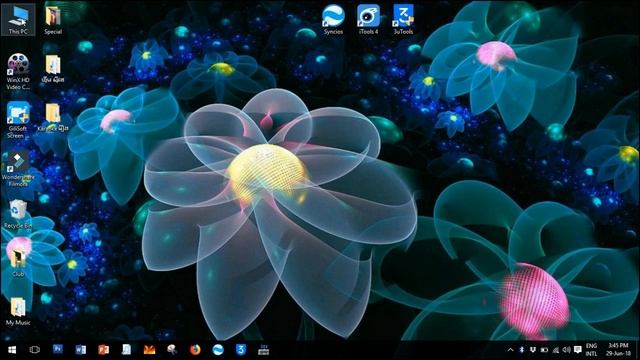640x360 pixels.
Task: Open the document icon in taskbar
Action: point(126,350)
